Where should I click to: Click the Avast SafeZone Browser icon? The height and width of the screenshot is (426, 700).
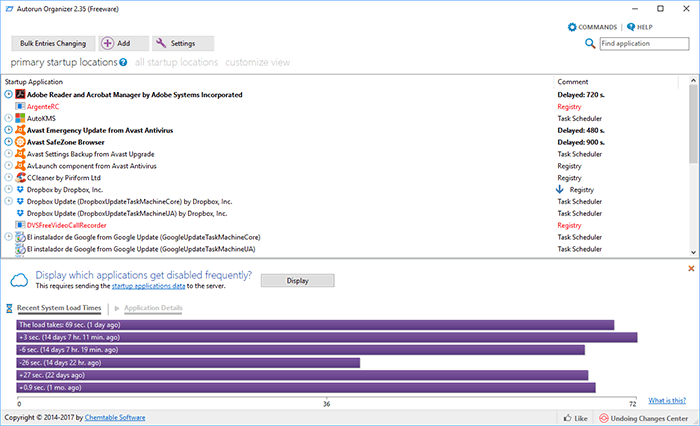[x=20, y=142]
